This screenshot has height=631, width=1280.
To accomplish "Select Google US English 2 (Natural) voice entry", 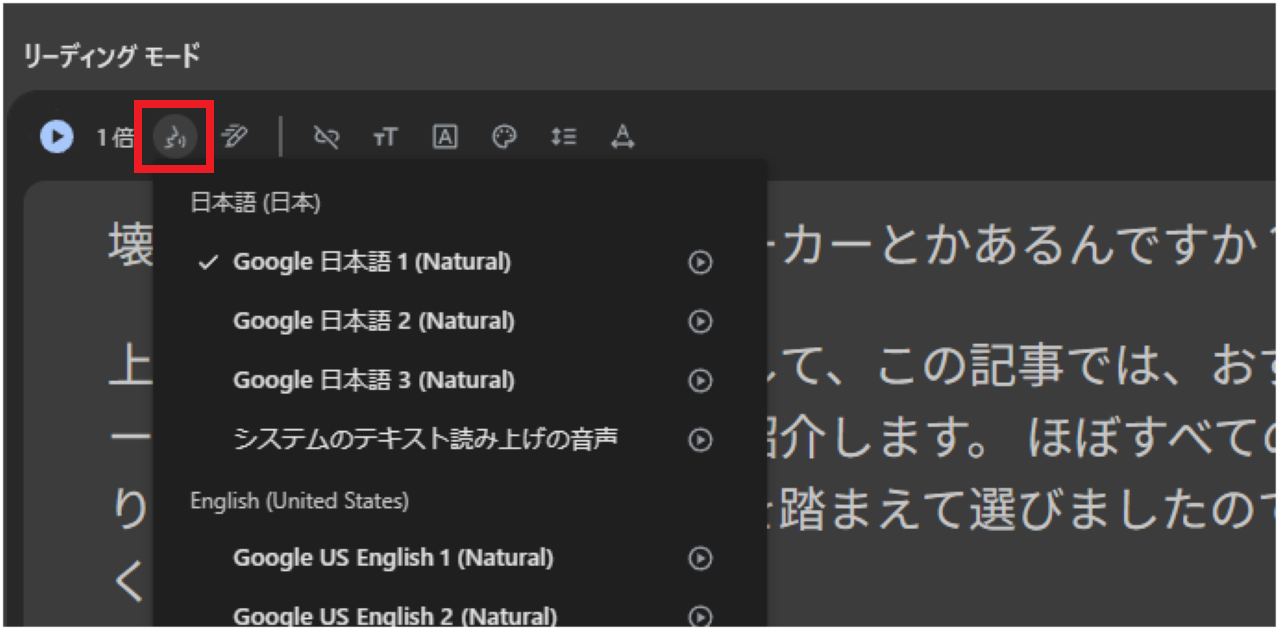I will click(x=393, y=615).
